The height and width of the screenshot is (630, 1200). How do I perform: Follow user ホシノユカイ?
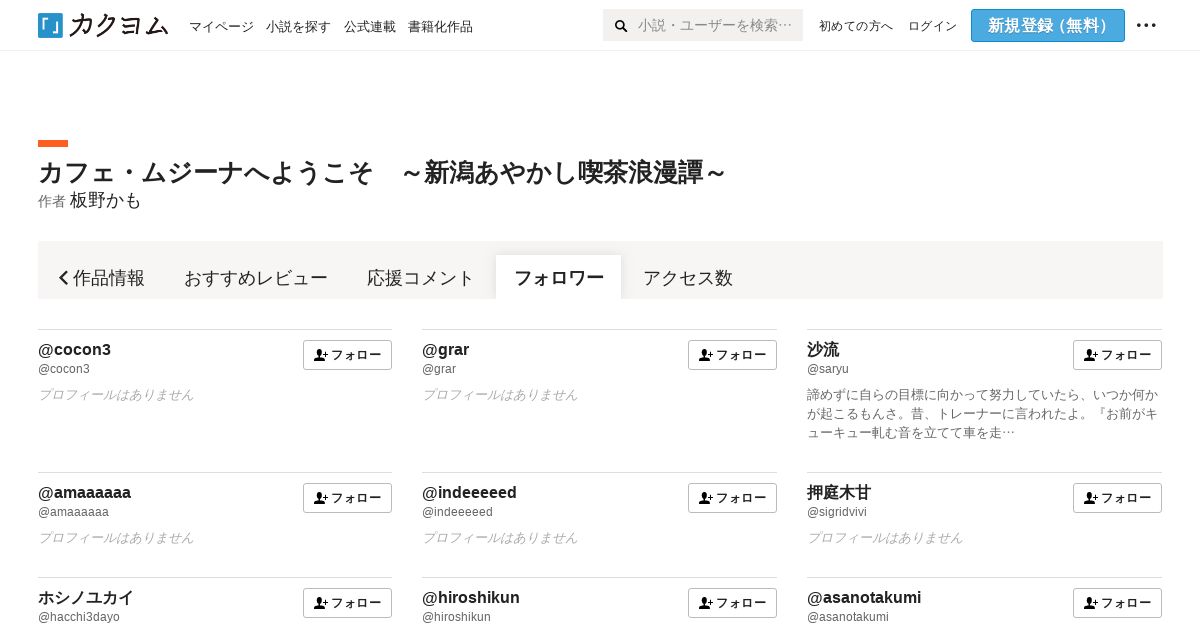pos(347,603)
